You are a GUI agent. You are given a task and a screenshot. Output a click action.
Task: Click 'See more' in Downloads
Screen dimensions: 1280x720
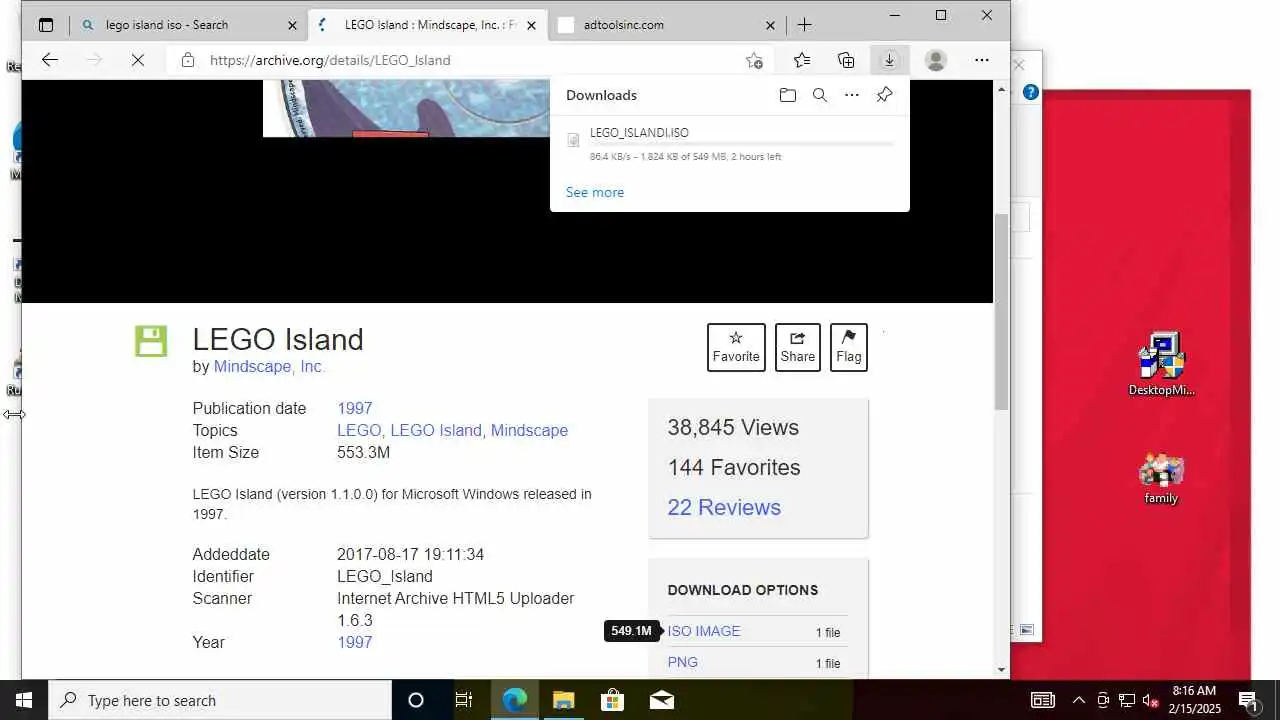(x=595, y=192)
